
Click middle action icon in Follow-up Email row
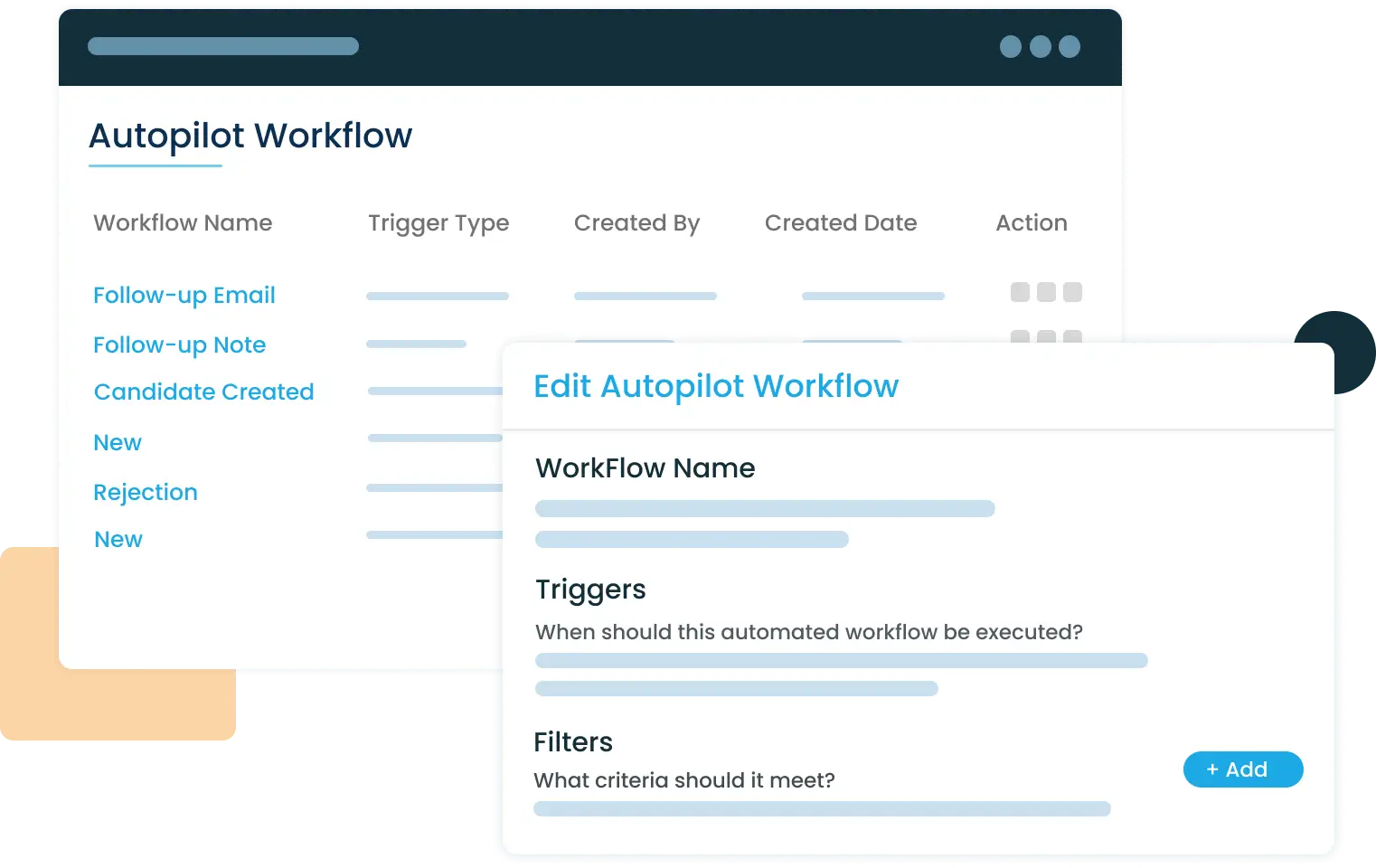pyautogui.click(x=1046, y=292)
